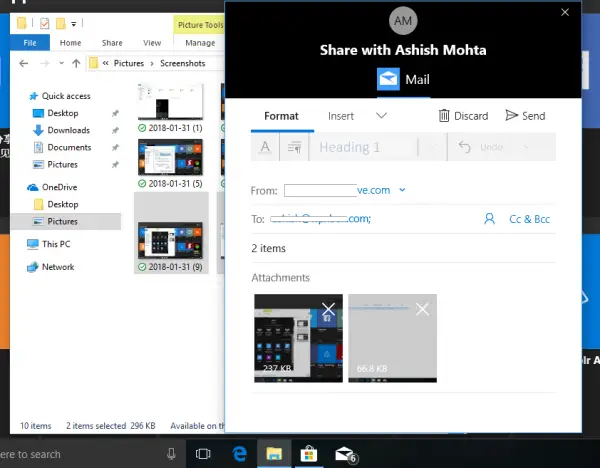Select 2018-01-31 (1) screenshot file
This screenshot has height=468, width=600.
(170, 108)
